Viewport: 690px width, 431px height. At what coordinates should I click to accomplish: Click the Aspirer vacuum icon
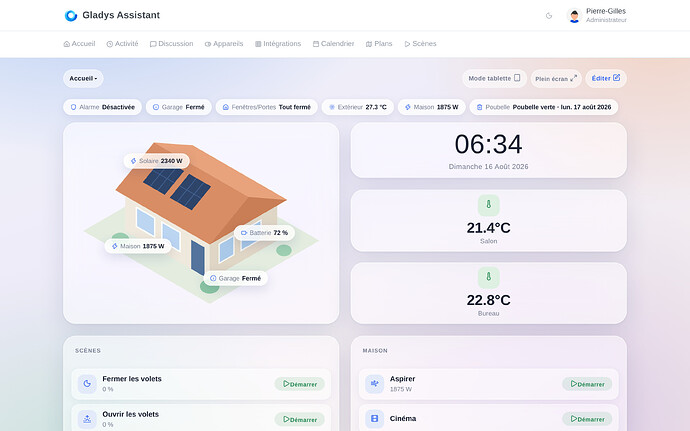coord(374,383)
